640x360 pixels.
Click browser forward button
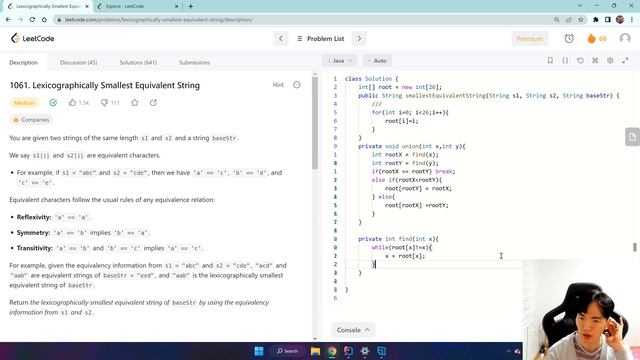20,19
